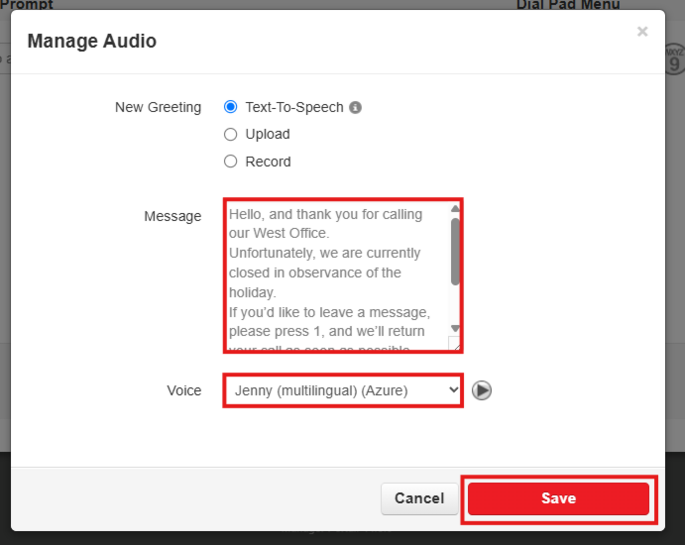Select the Record radio button
The width and height of the screenshot is (685, 545).
[x=231, y=161]
